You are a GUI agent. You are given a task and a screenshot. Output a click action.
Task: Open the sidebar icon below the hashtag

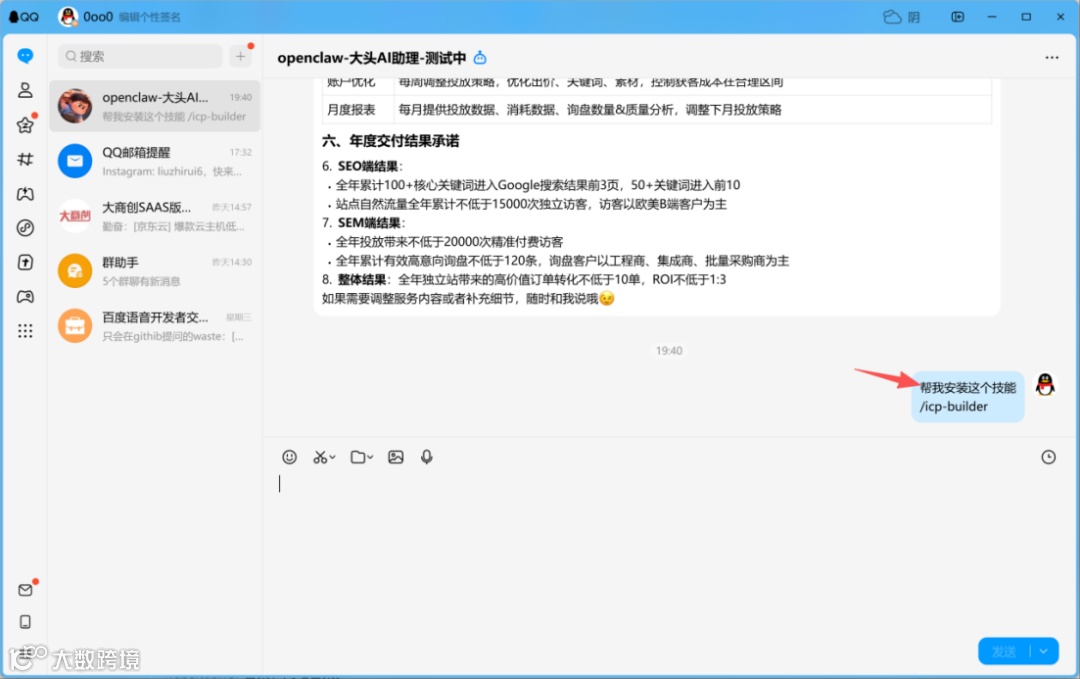coord(25,194)
